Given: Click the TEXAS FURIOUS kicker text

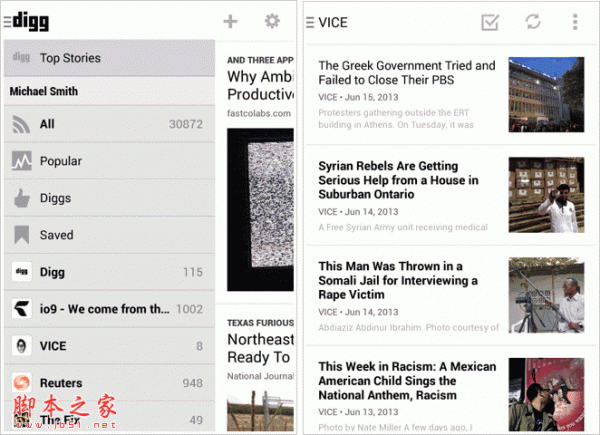Looking at the screenshot, I should 261,323.
